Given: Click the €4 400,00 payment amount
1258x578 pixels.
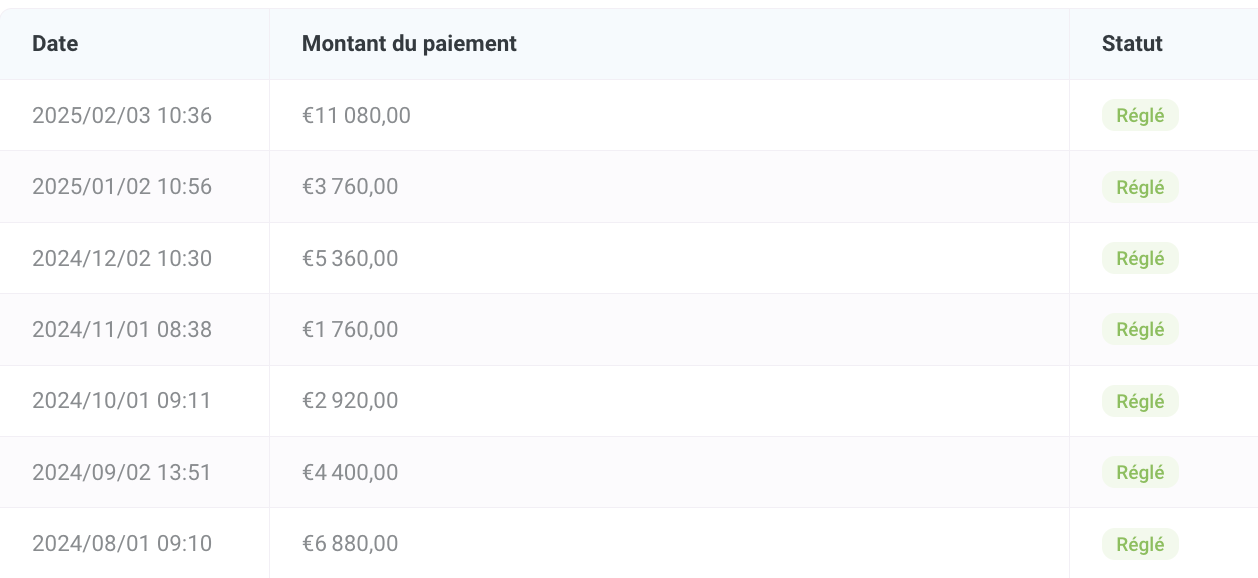Looking at the screenshot, I should coord(350,473).
